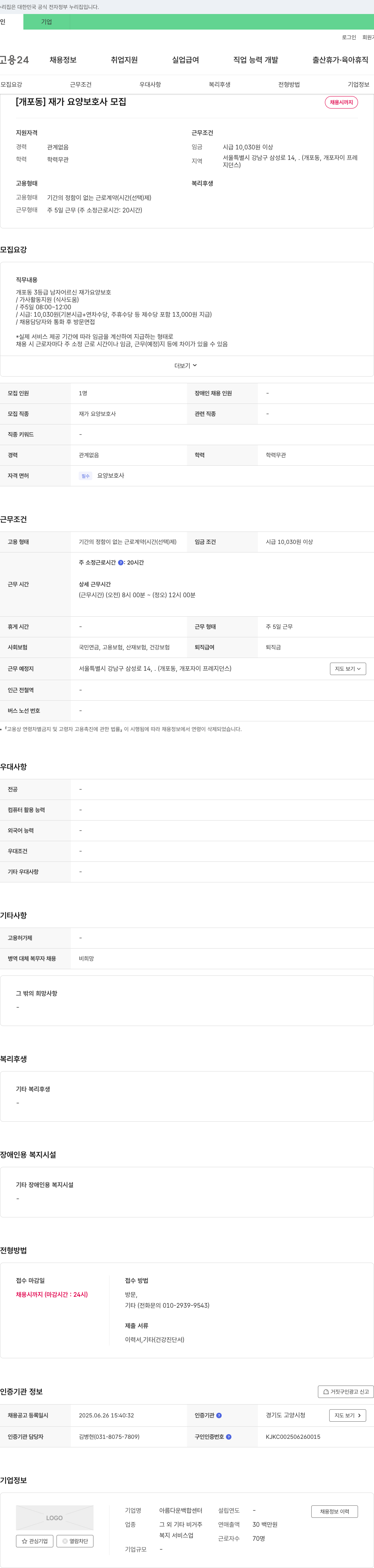Jump to the 복리후생 section tab

(219, 84)
